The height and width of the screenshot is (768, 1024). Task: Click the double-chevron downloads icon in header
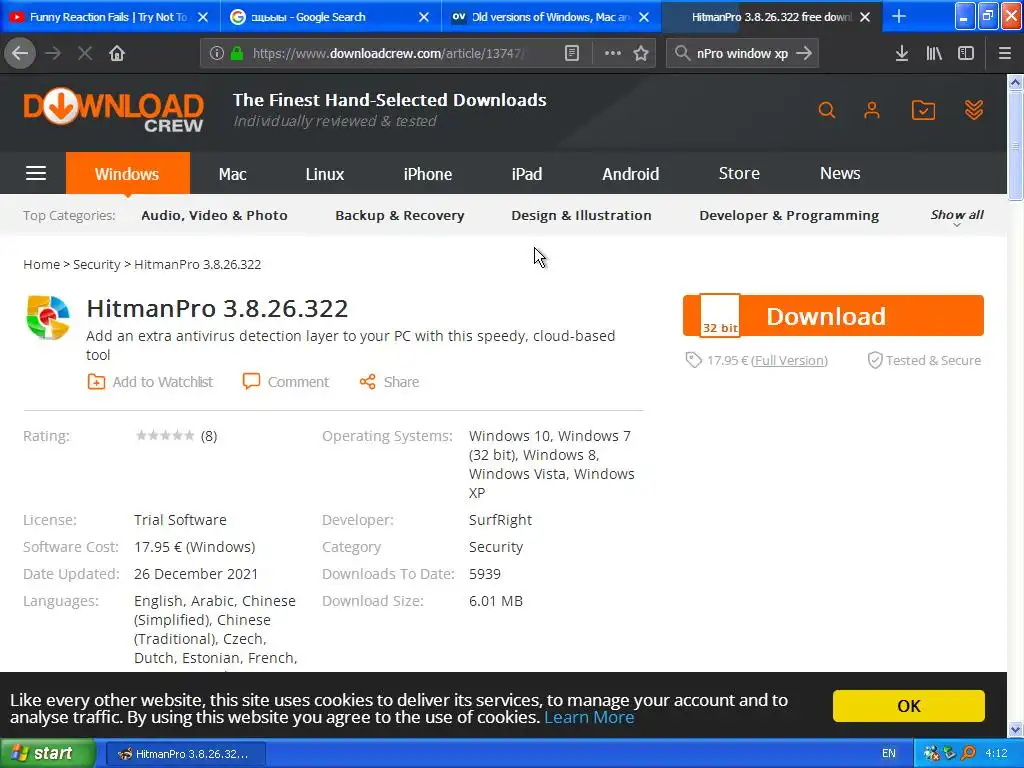point(974,110)
